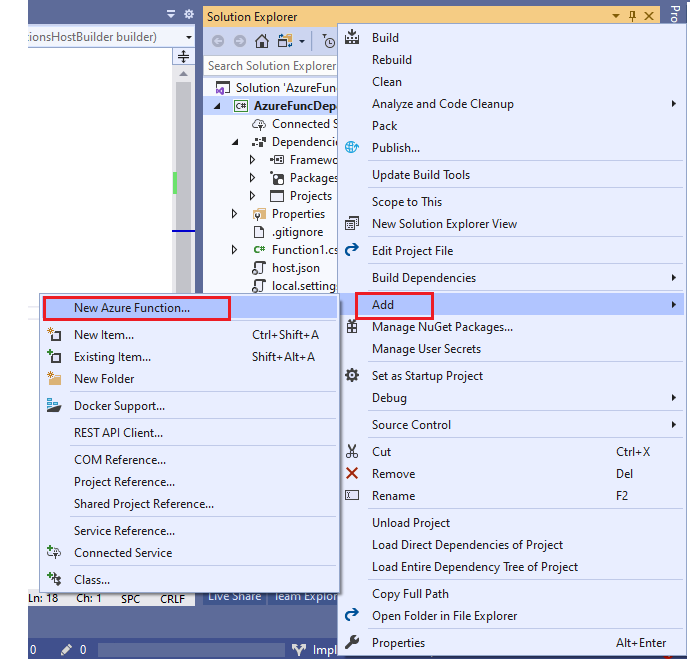
Task: Open the Debug submenu
Action: click(x=512, y=397)
